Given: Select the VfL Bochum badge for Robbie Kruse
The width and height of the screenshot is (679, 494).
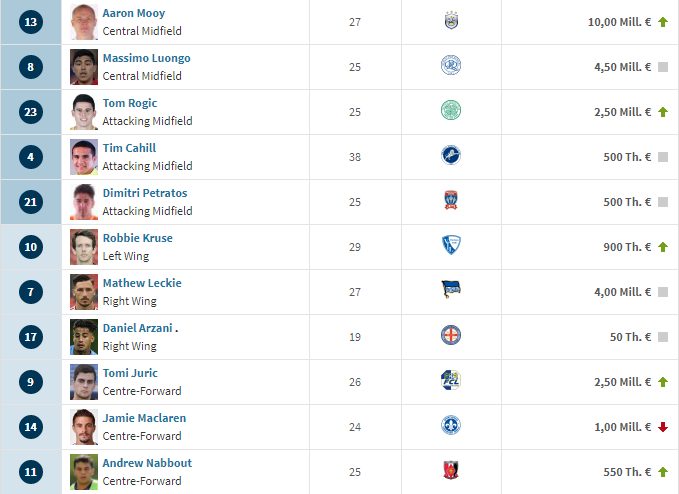Looking at the screenshot, I should click(x=451, y=245).
